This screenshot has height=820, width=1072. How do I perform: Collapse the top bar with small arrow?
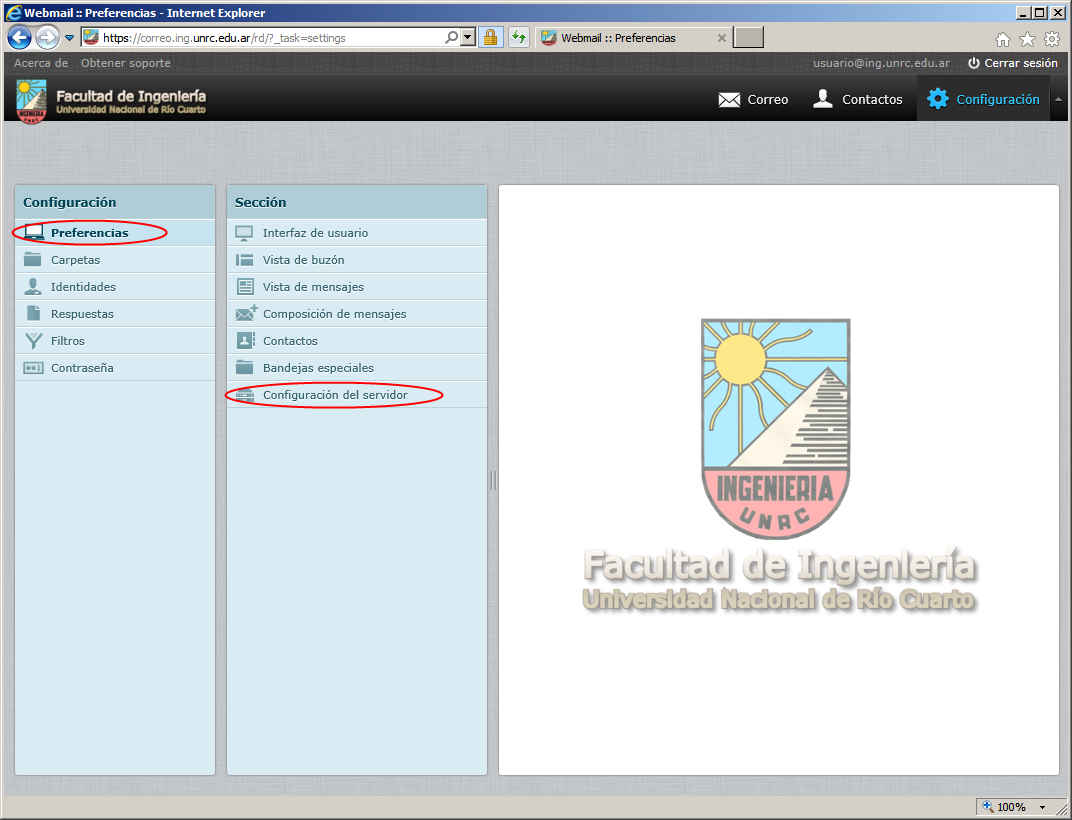pos(1058,99)
